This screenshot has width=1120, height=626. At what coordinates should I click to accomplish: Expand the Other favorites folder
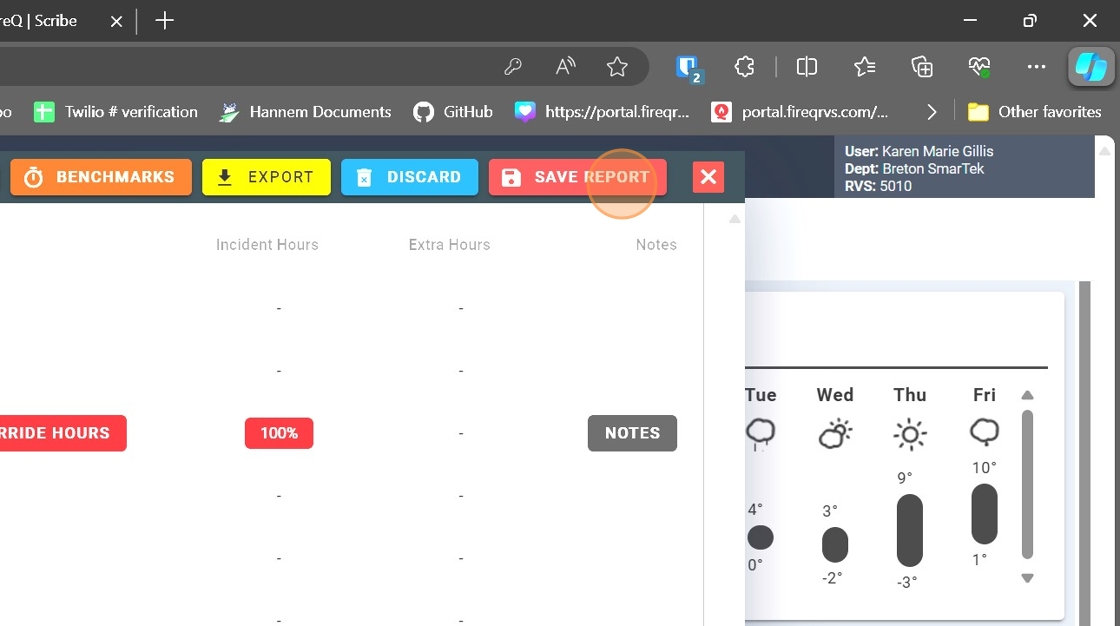point(1034,112)
